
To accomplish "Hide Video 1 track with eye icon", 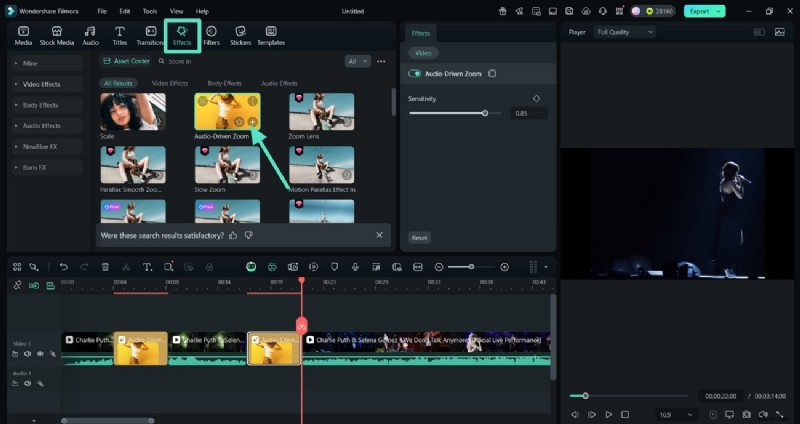I will pyautogui.click(x=40, y=354).
